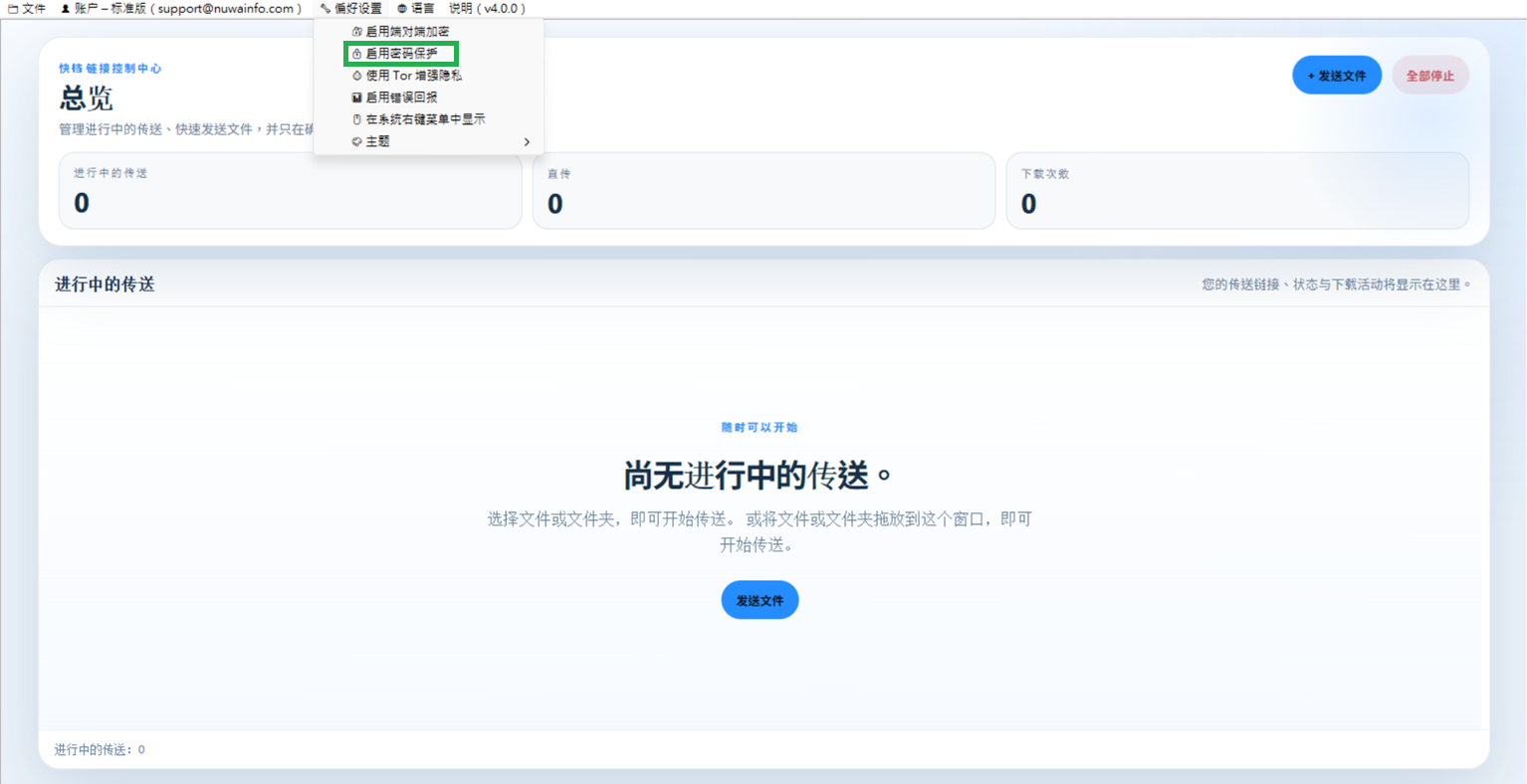
Task: Open the 文件 menu
Action: (x=26, y=8)
